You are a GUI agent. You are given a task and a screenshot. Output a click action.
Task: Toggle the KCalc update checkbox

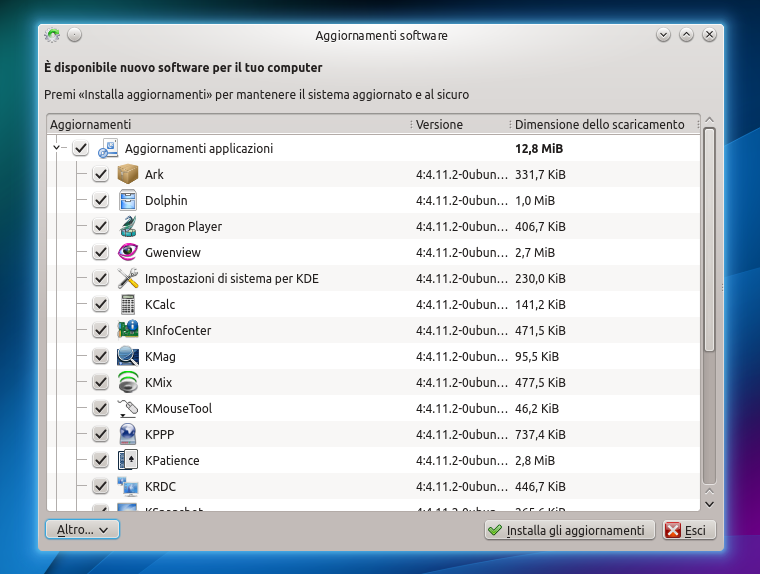pyautogui.click(x=100, y=304)
